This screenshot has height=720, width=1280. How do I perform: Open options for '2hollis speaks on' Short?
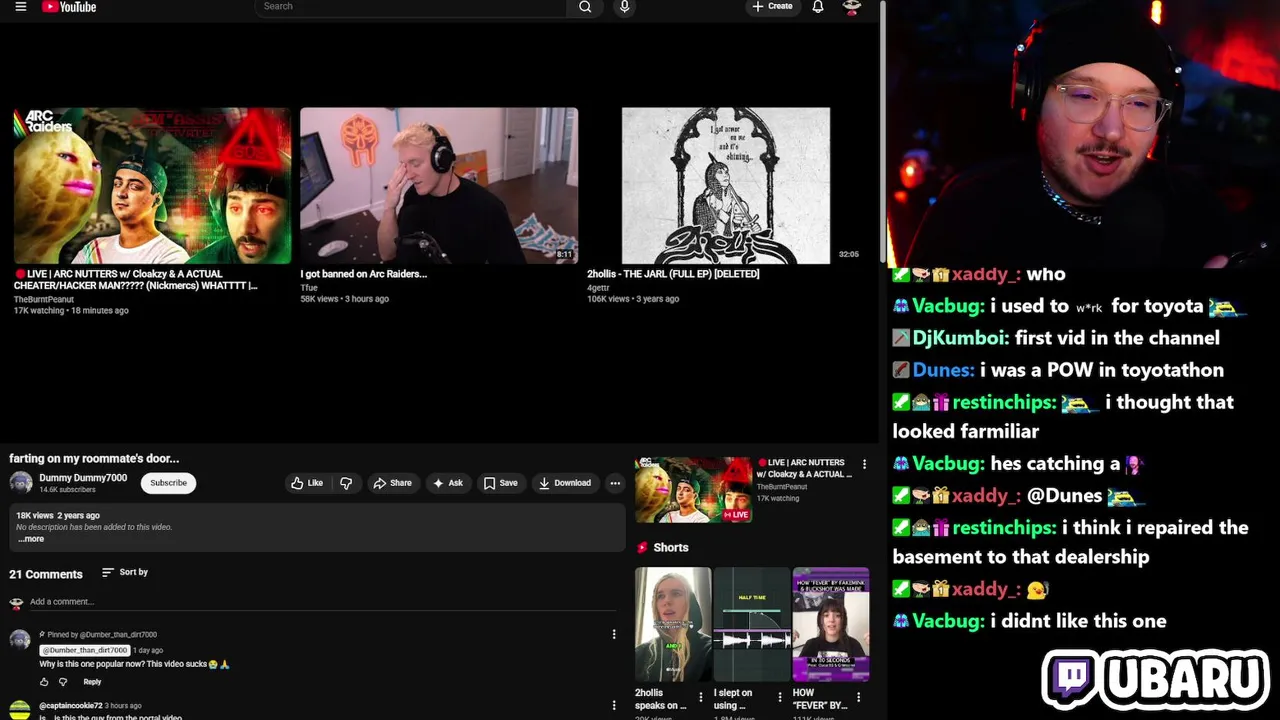click(700, 697)
